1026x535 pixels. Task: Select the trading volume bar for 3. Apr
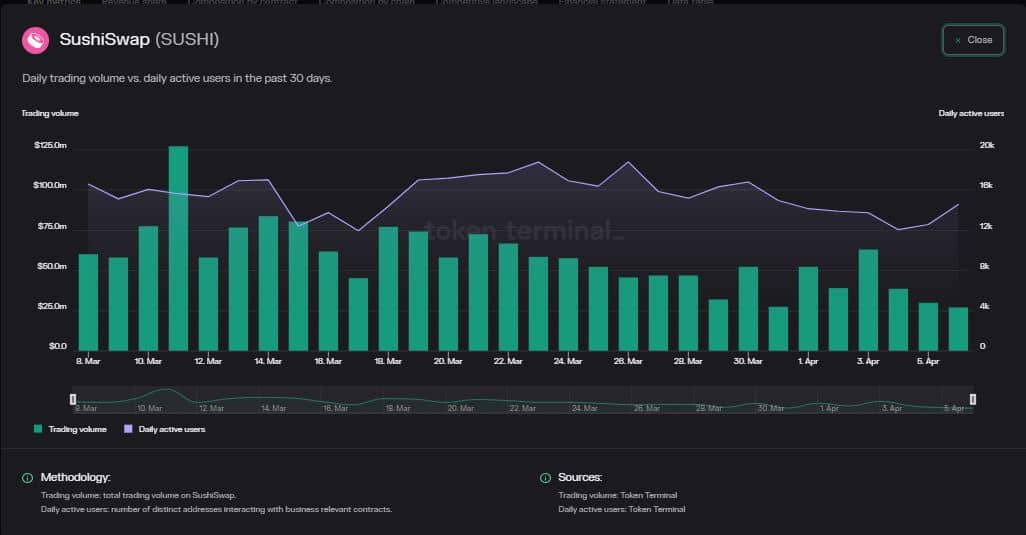868,300
